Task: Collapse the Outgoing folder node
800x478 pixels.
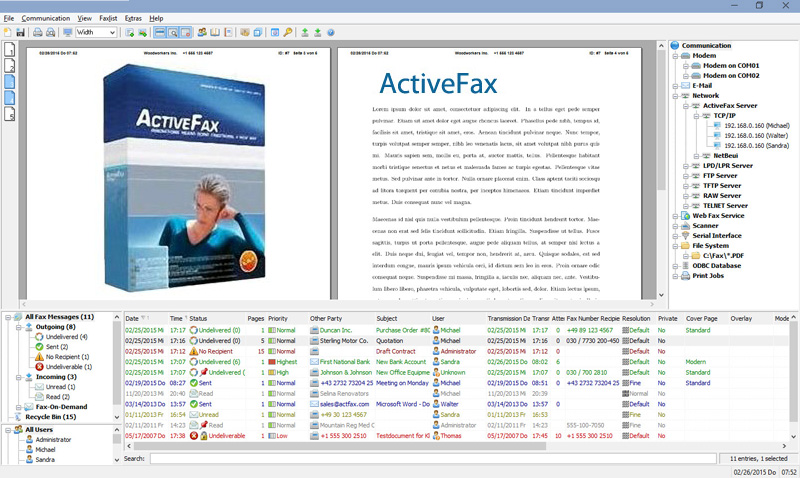Action: [18, 327]
